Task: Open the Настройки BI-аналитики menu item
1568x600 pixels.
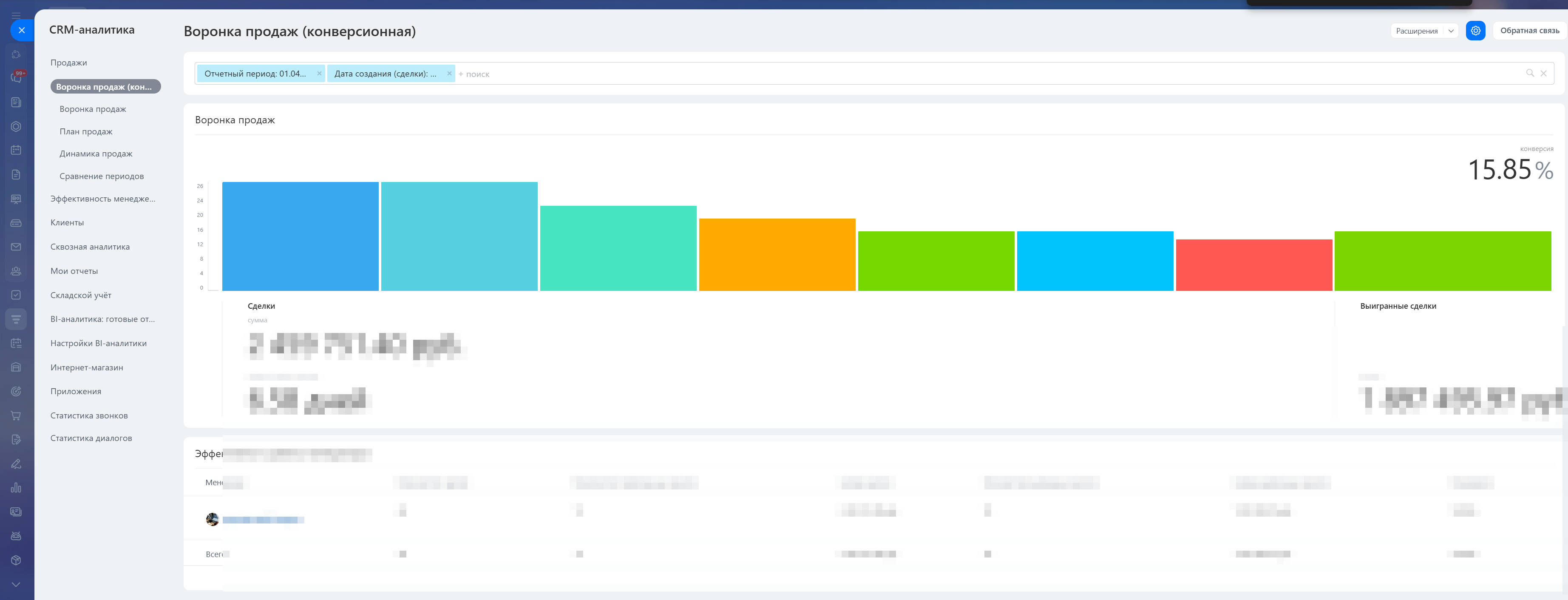Action: pos(99,344)
